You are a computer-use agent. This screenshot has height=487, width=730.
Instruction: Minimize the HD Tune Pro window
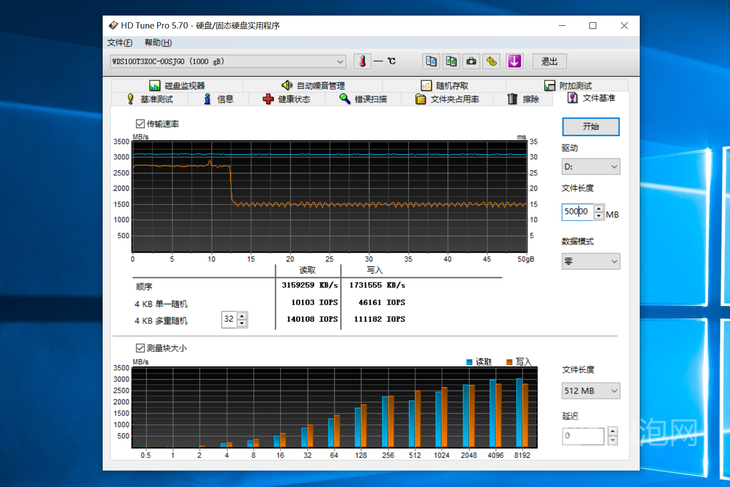pos(562,26)
